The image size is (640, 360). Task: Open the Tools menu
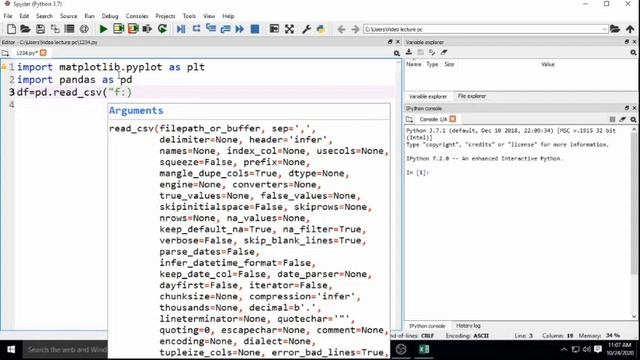[189, 16]
